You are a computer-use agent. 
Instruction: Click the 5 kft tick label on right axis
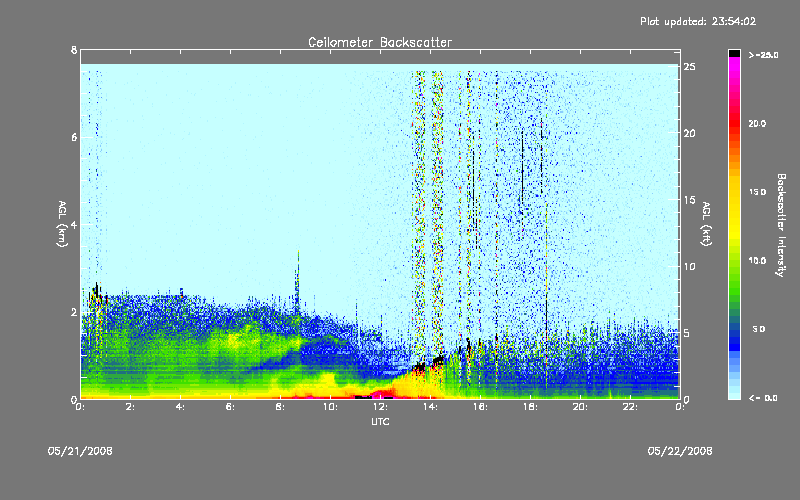(687, 333)
